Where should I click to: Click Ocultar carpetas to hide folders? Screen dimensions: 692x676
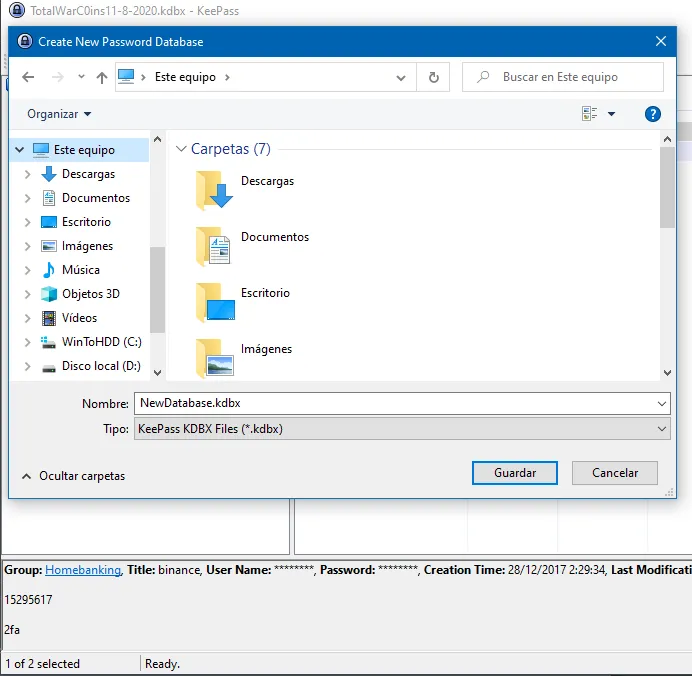click(73, 476)
